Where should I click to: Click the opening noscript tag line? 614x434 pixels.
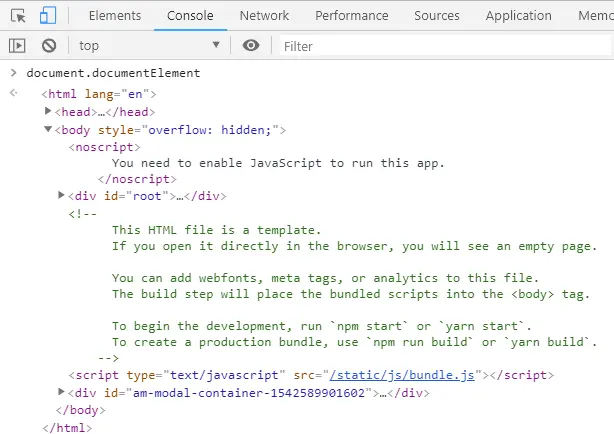[x=104, y=147]
